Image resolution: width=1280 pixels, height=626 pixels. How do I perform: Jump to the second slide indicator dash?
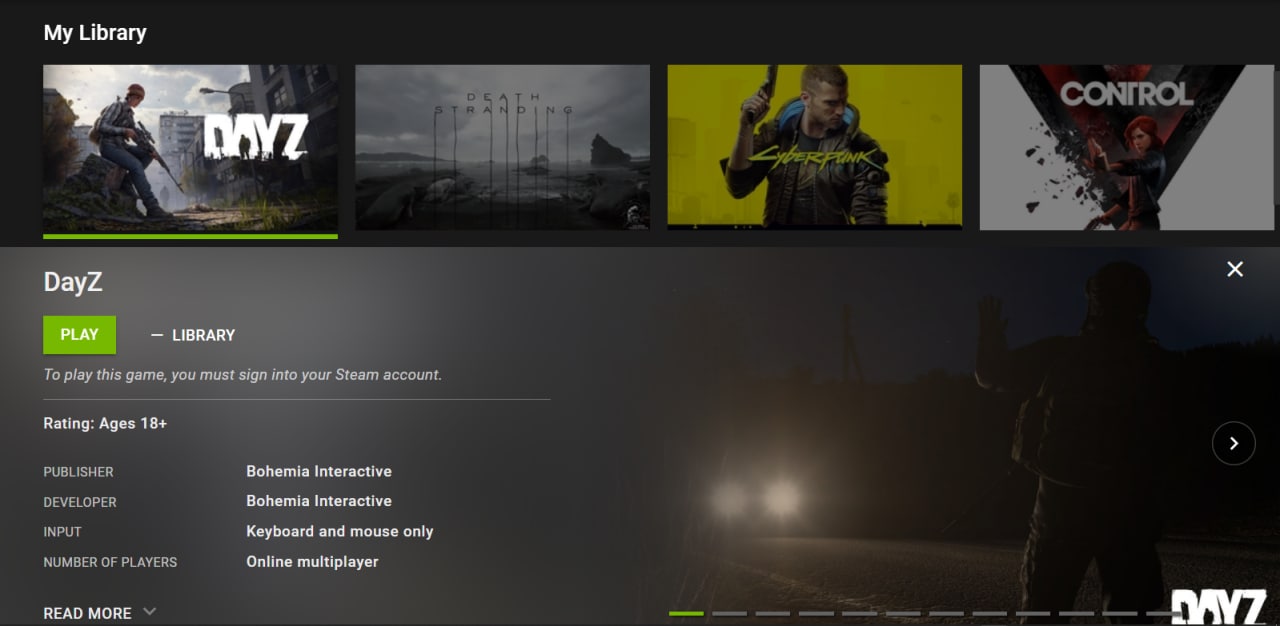729,613
